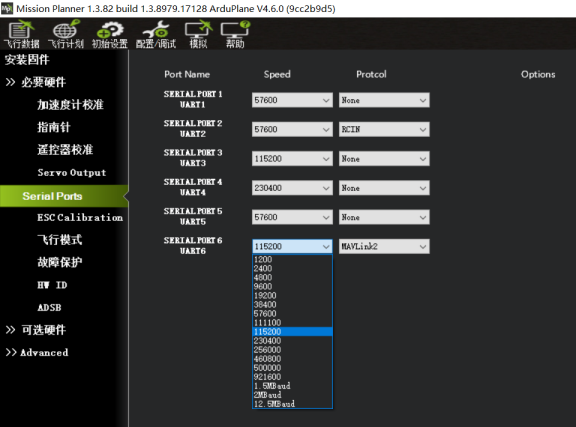Viewport: 576px width, 427px height.
Task: Choose 921600 from the speed list
Action: coord(292,377)
